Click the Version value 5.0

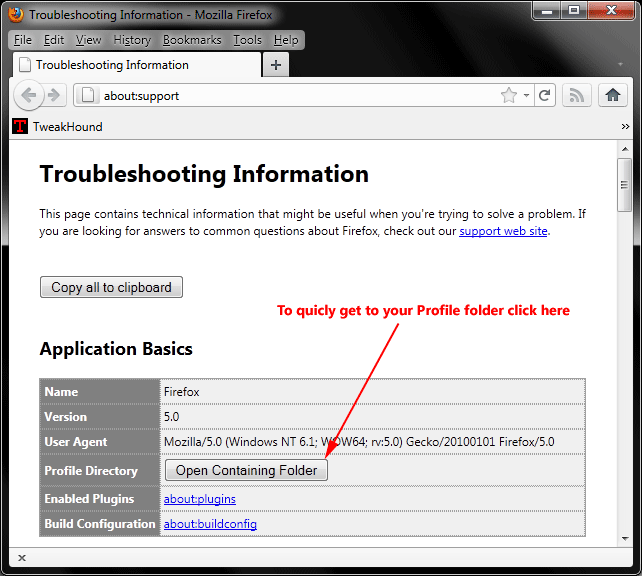[172, 417]
